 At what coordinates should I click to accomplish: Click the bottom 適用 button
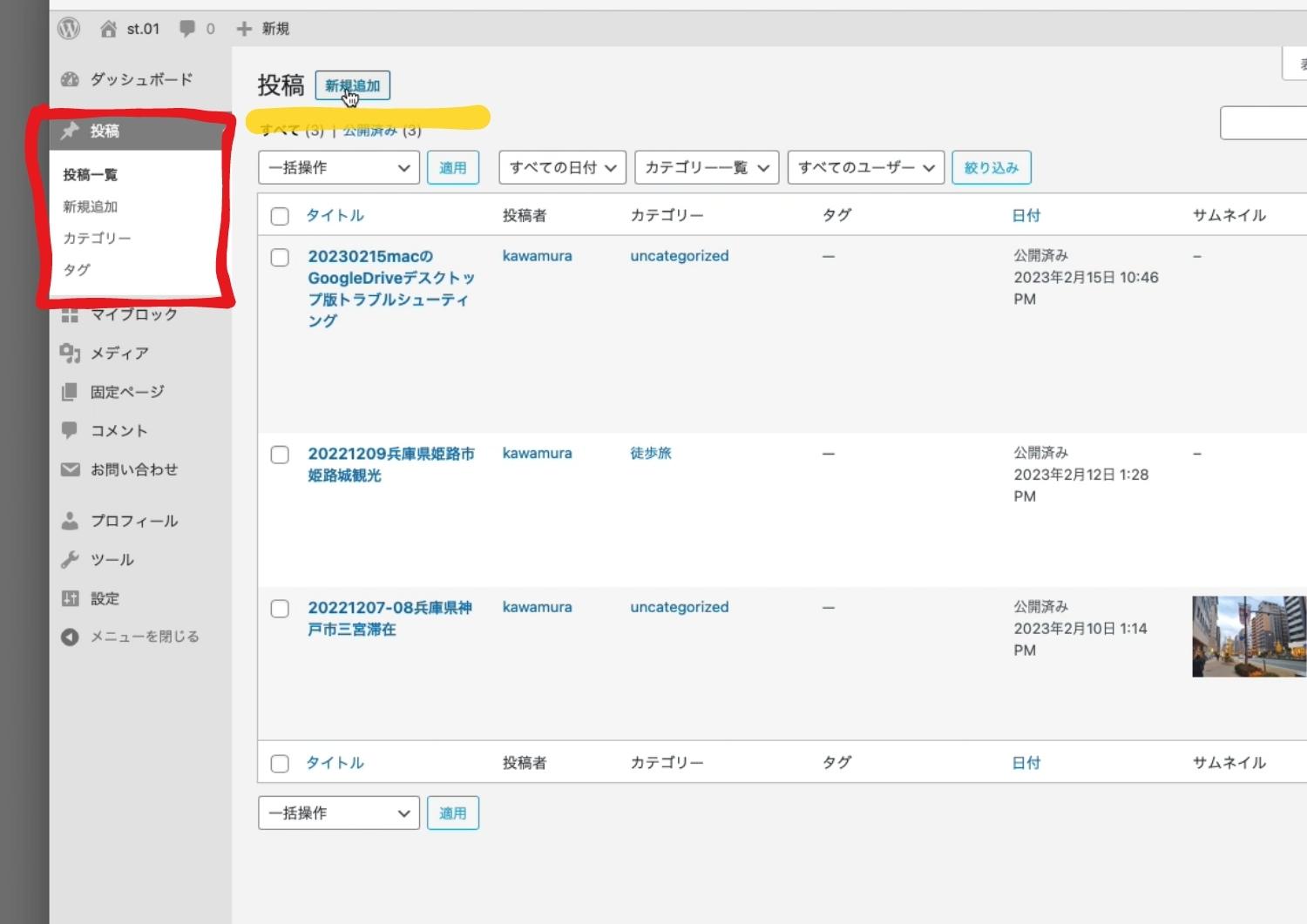[x=453, y=813]
